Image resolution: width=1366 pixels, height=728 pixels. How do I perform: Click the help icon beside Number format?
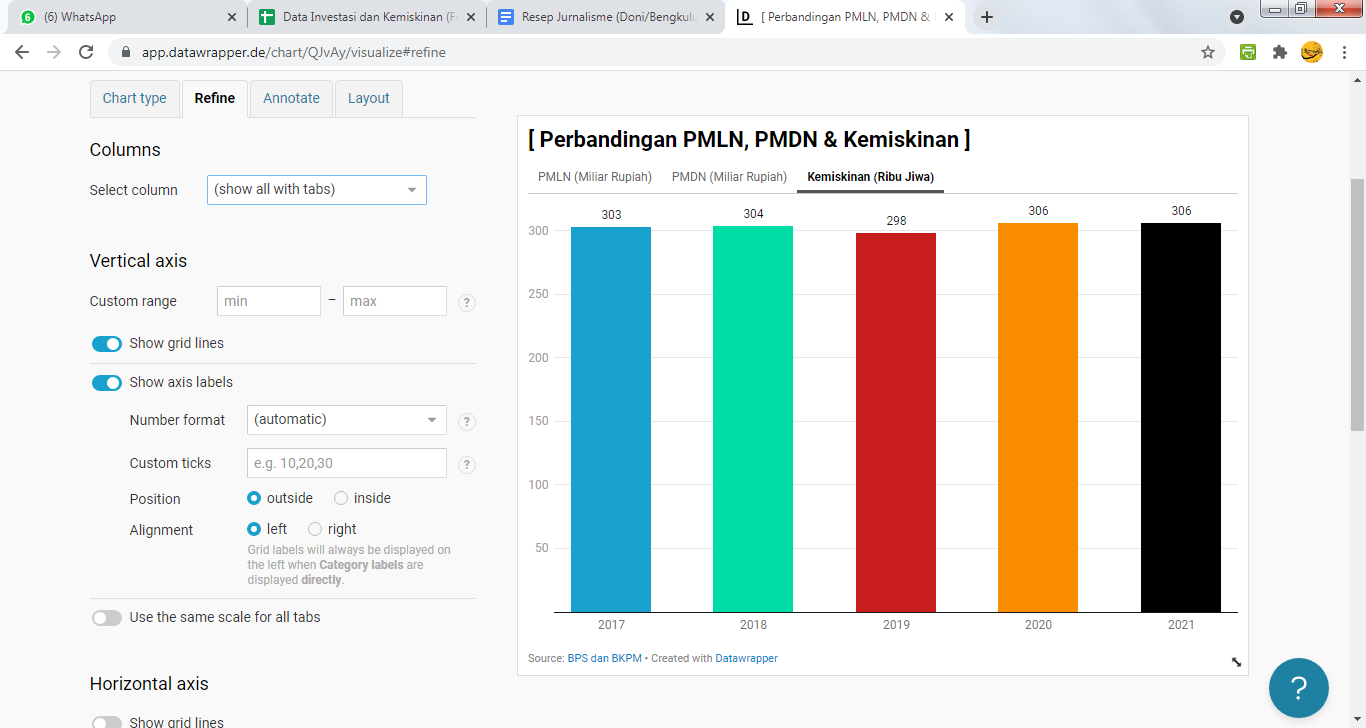(x=466, y=422)
